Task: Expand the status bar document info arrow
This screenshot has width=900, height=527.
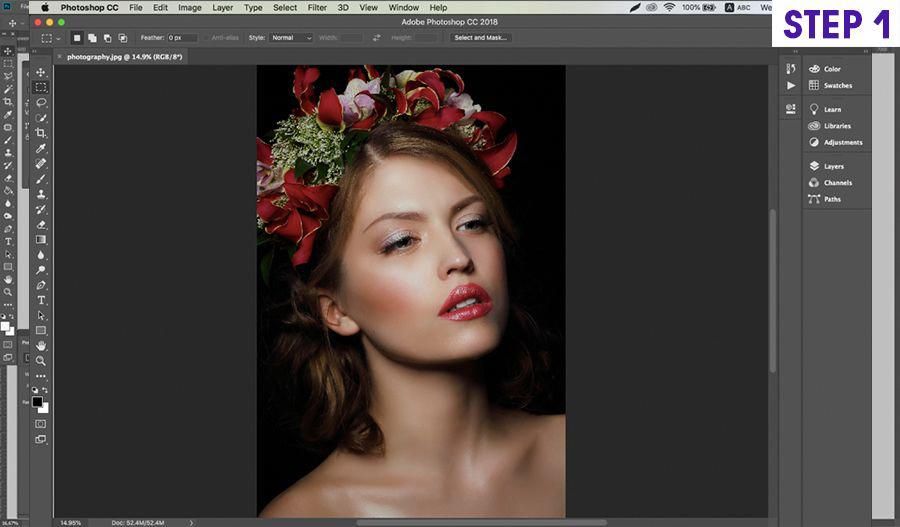Action: point(191,522)
